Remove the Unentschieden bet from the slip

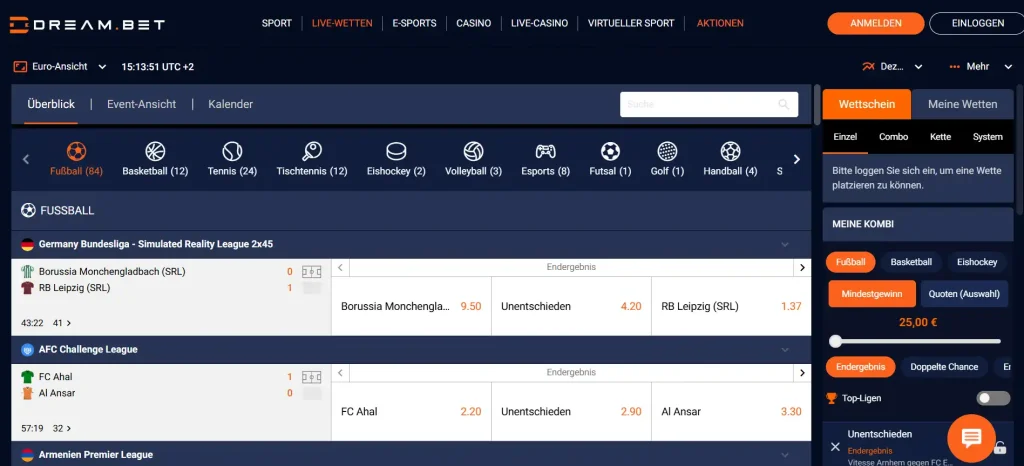click(835, 446)
